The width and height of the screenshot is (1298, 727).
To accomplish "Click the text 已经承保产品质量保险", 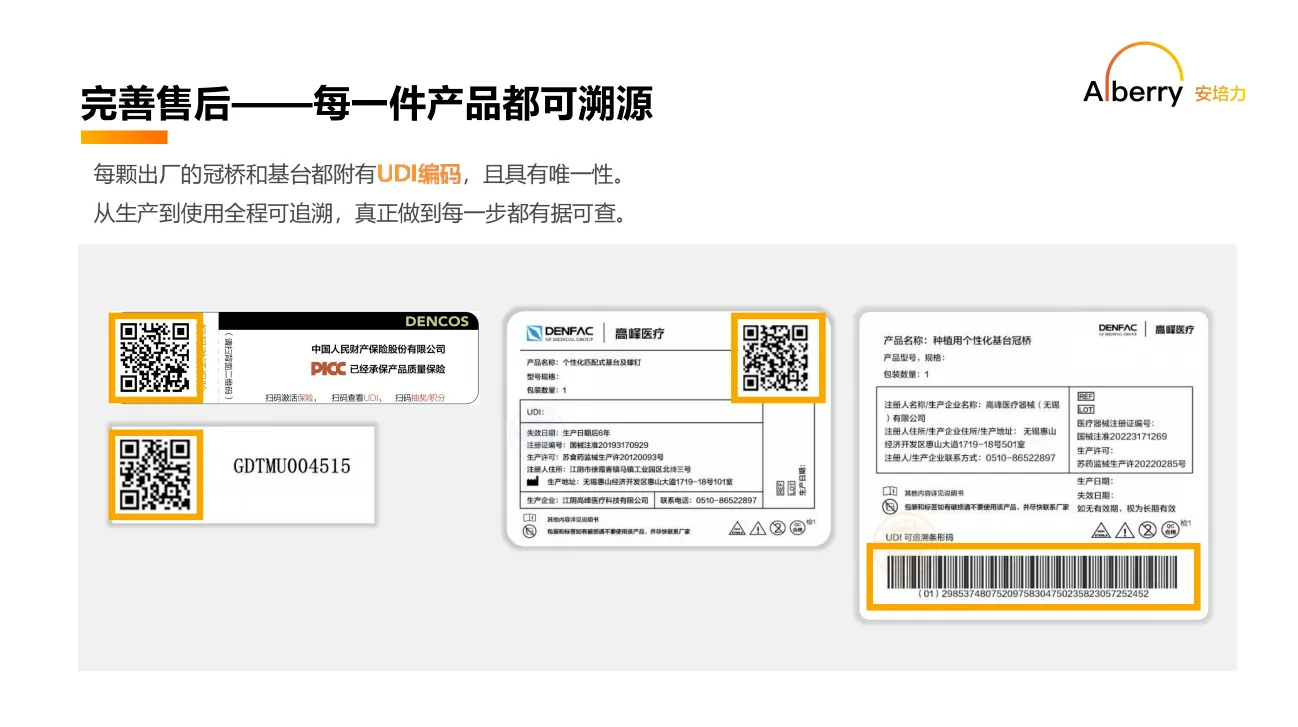I will coord(397,369).
